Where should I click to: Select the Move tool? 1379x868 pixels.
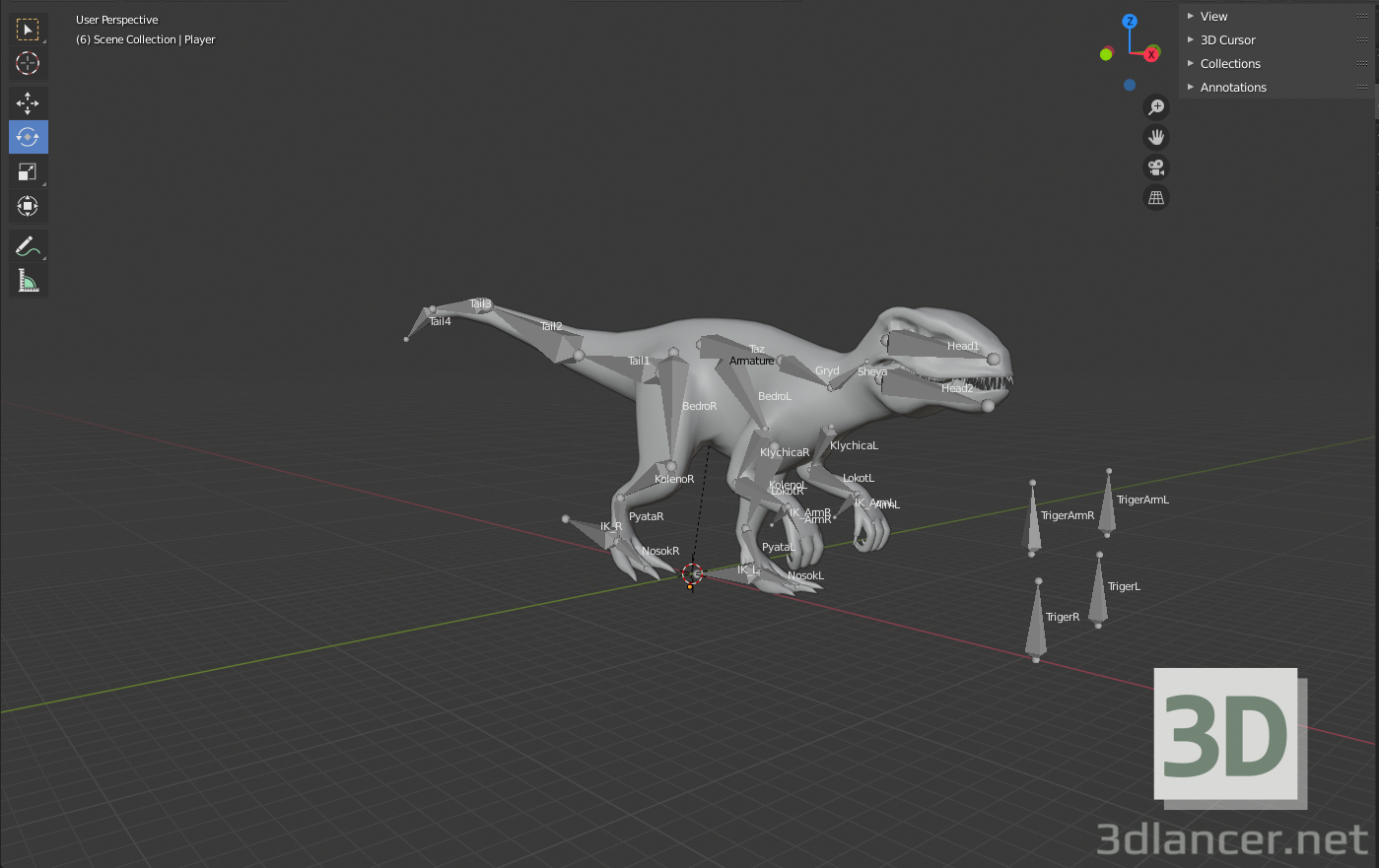[28, 102]
